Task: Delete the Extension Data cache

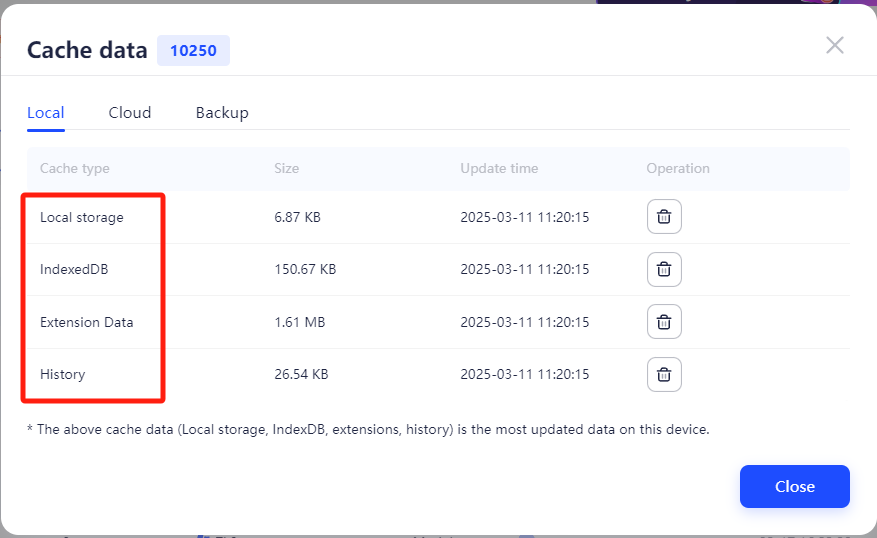Action: point(664,322)
